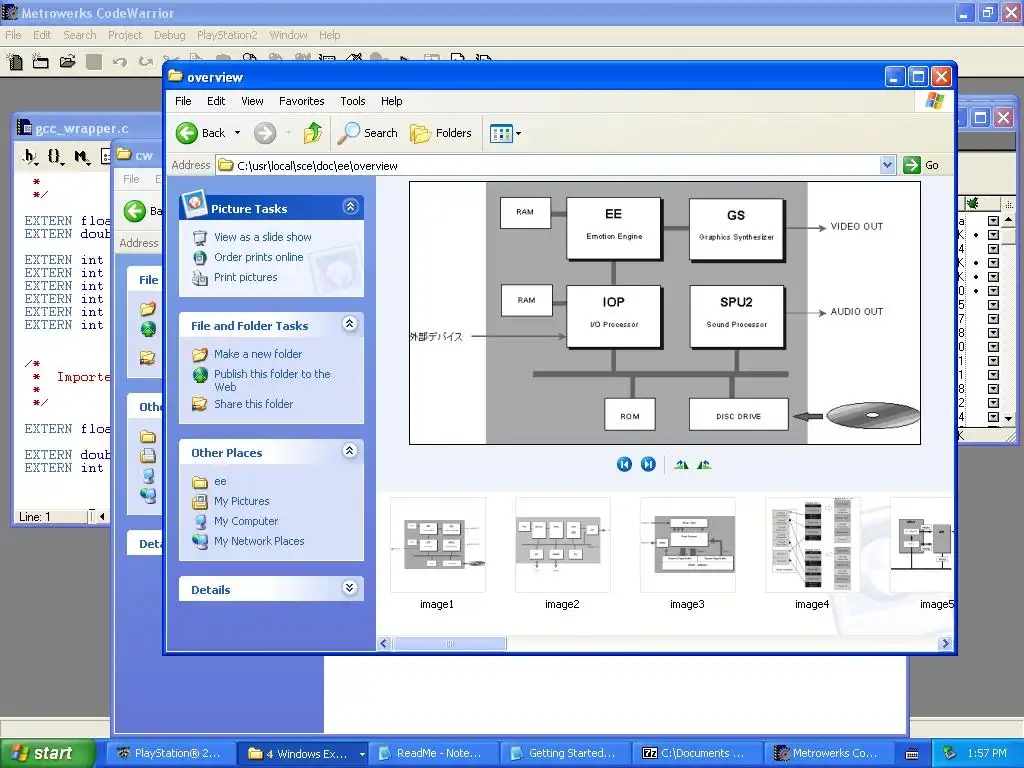Open the View menu in overview window
Image resolution: width=1024 pixels, height=768 pixels.
coord(252,101)
